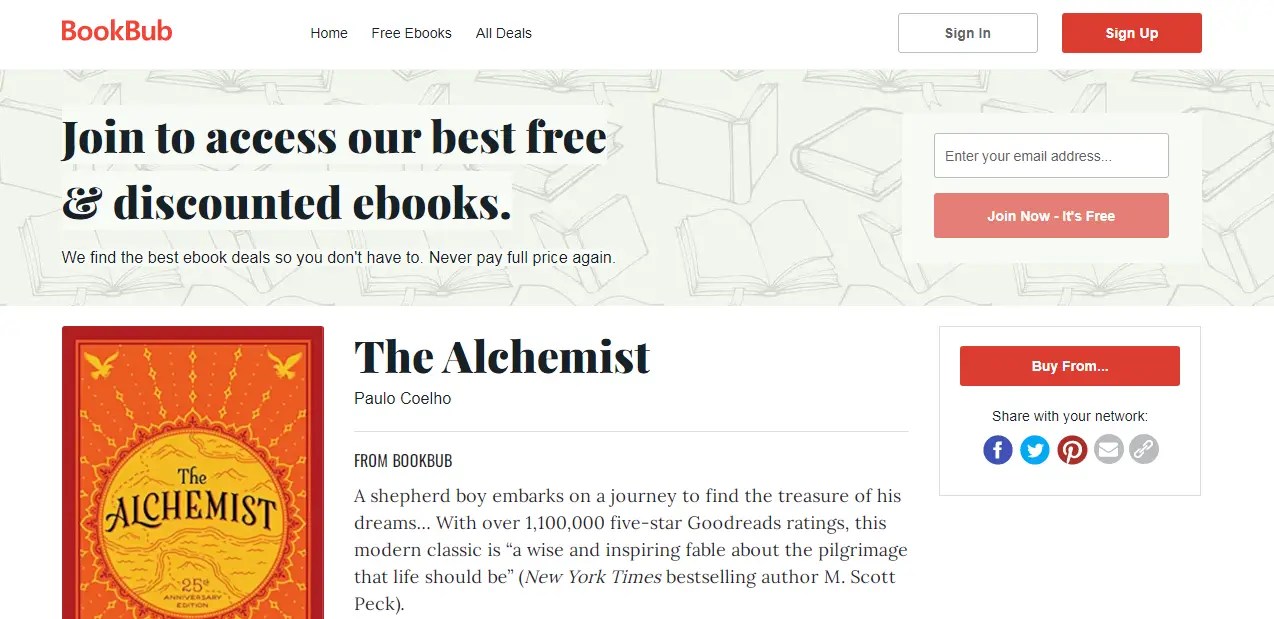Click The Alchemist title heading
The width and height of the screenshot is (1274, 619).
tap(501, 357)
